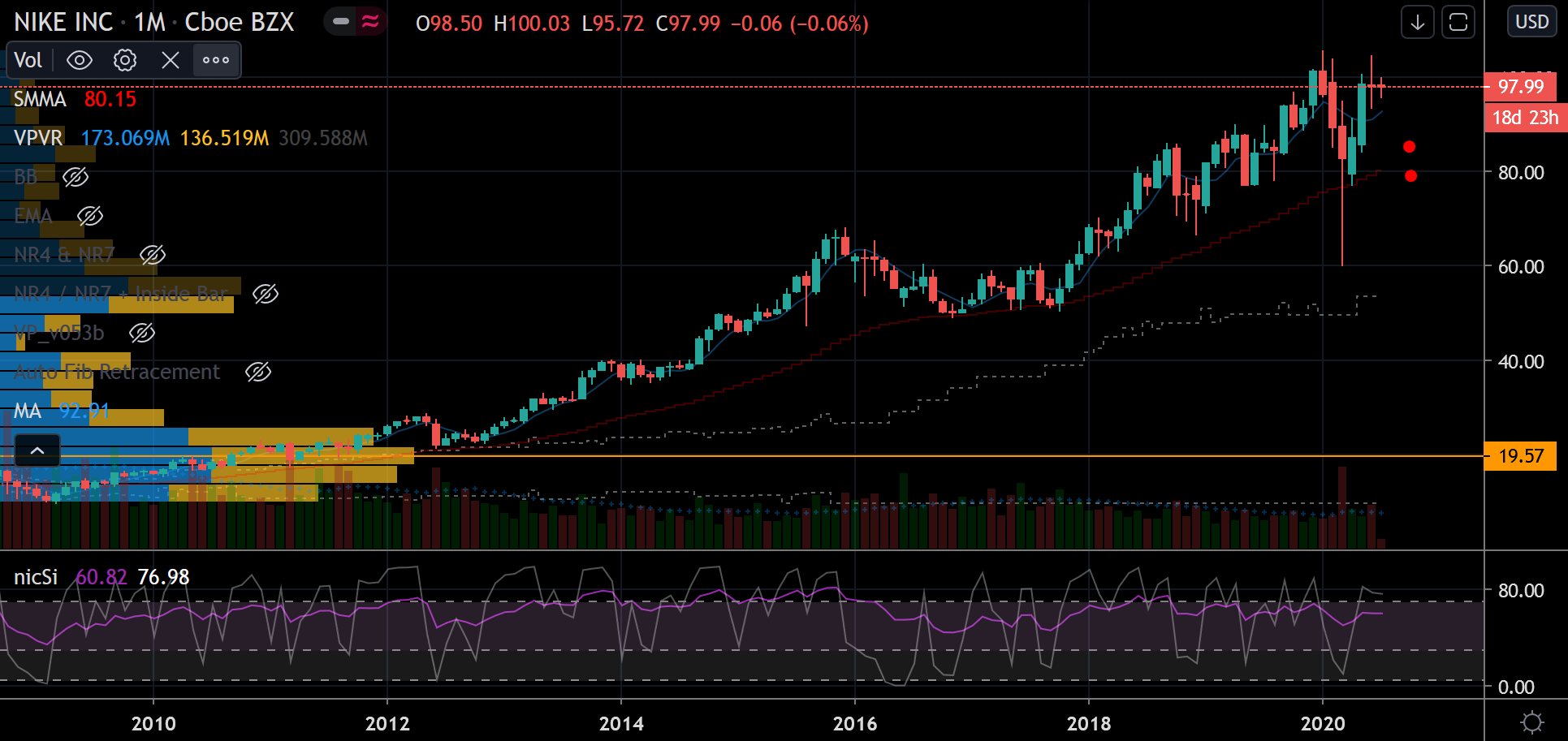Click the 2012 label on time axis
Image resolution: width=1568 pixels, height=741 pixels.
[x=387, y=723]
